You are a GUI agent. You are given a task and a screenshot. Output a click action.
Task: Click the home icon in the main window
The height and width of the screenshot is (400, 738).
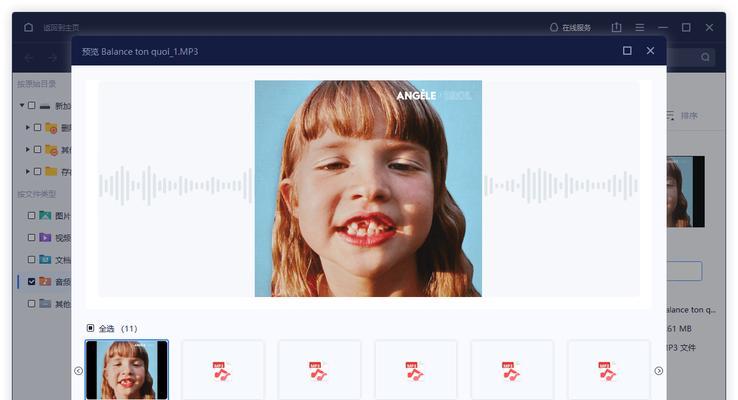(28, 27)
